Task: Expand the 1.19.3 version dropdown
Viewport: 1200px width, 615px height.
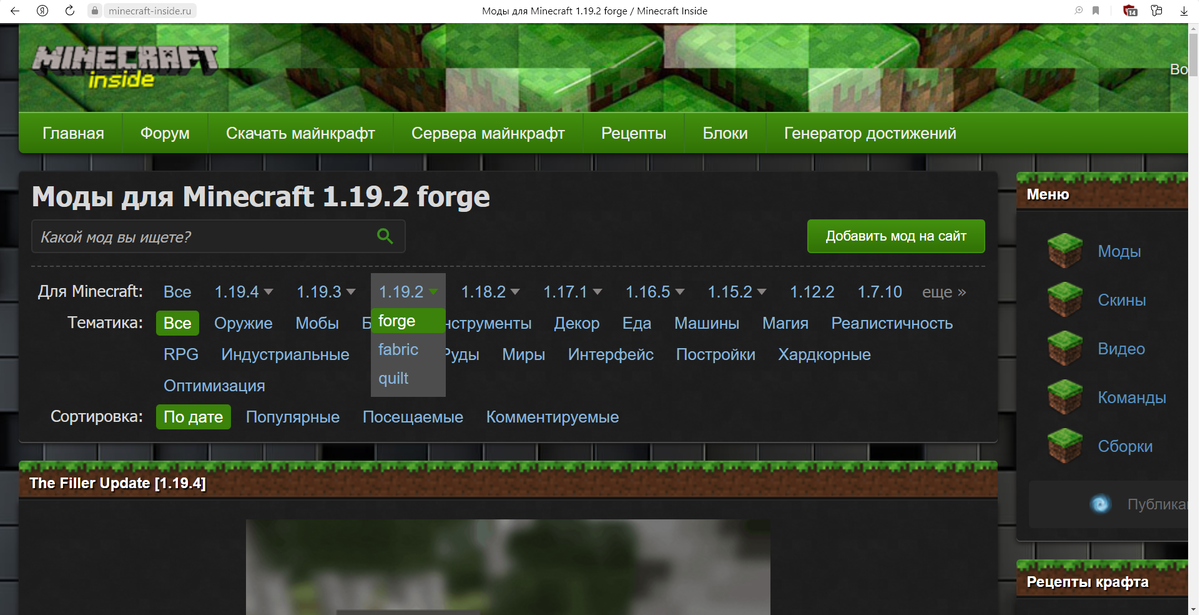Action: 351,292
